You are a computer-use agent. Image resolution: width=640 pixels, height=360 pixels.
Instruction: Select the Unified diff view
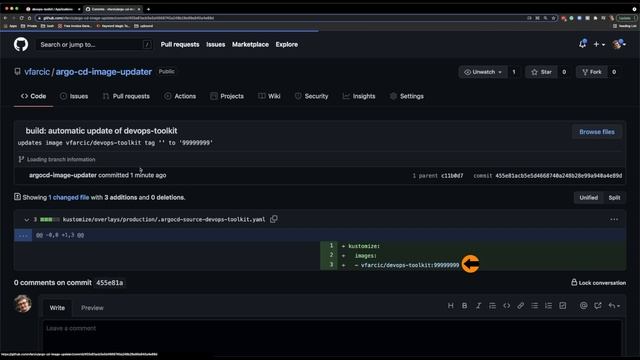[x=589, y=198]
